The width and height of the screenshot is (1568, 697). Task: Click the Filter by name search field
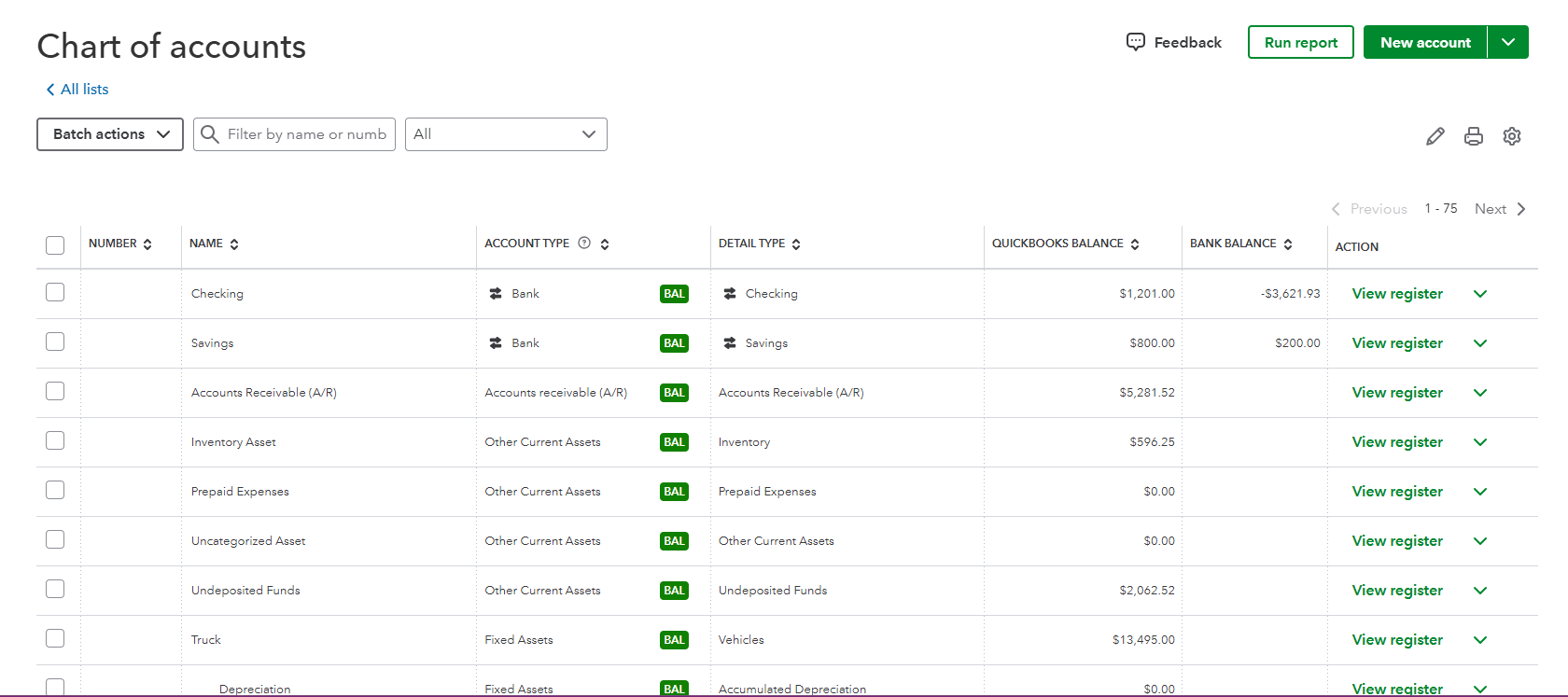pos(306,134)
